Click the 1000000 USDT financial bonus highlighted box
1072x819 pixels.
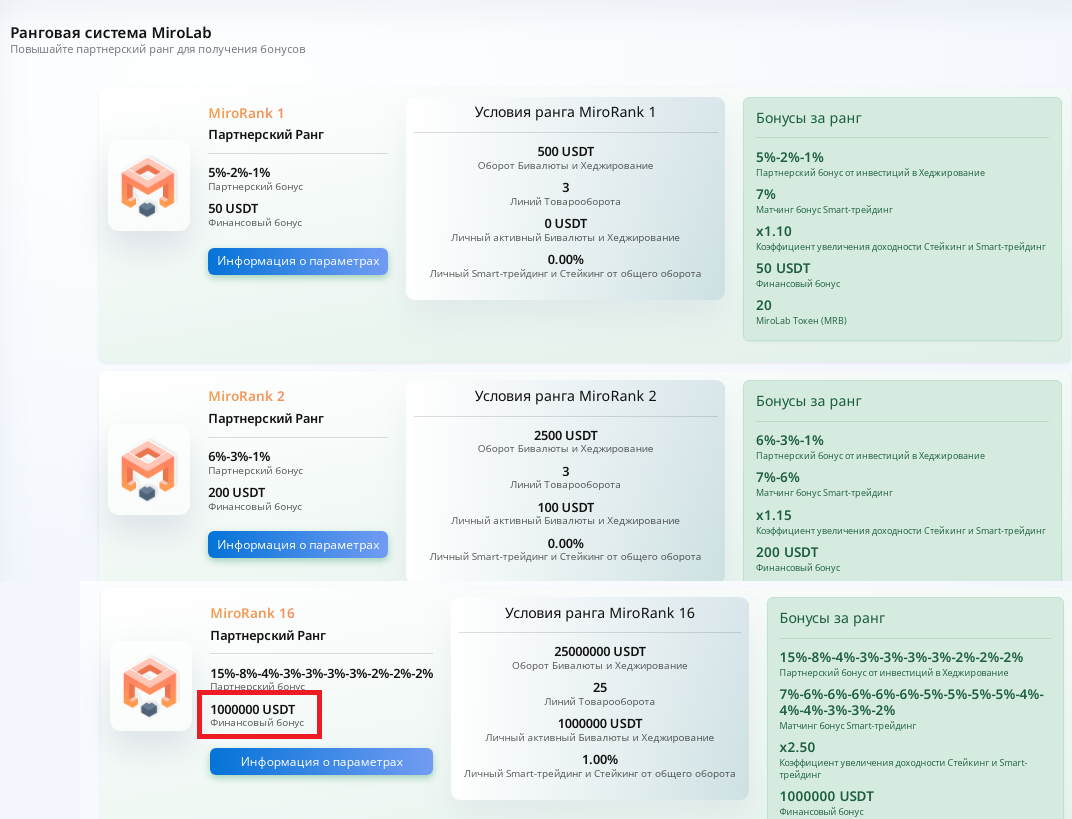[259, 714]
